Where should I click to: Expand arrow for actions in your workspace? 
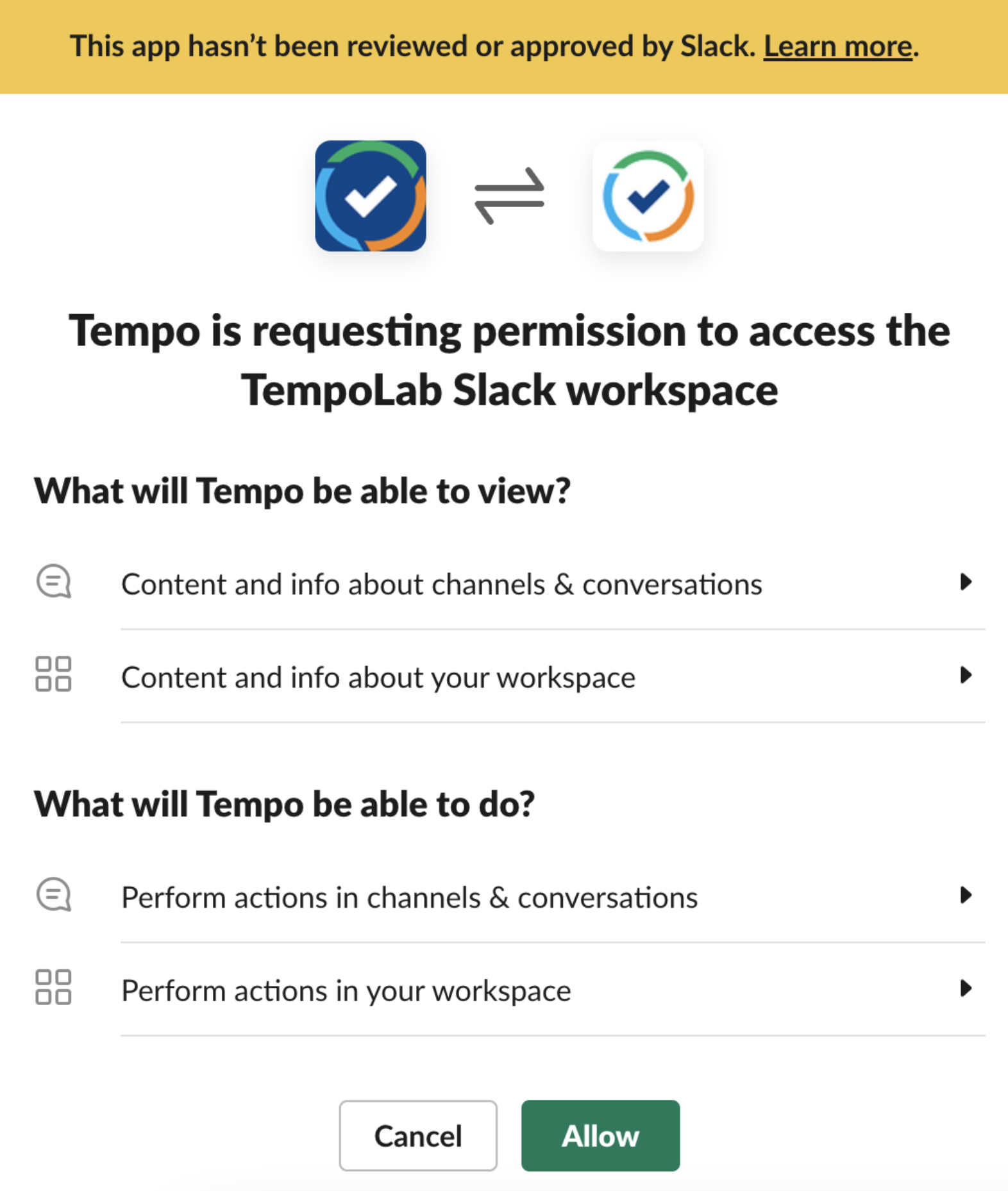point(965,988)
